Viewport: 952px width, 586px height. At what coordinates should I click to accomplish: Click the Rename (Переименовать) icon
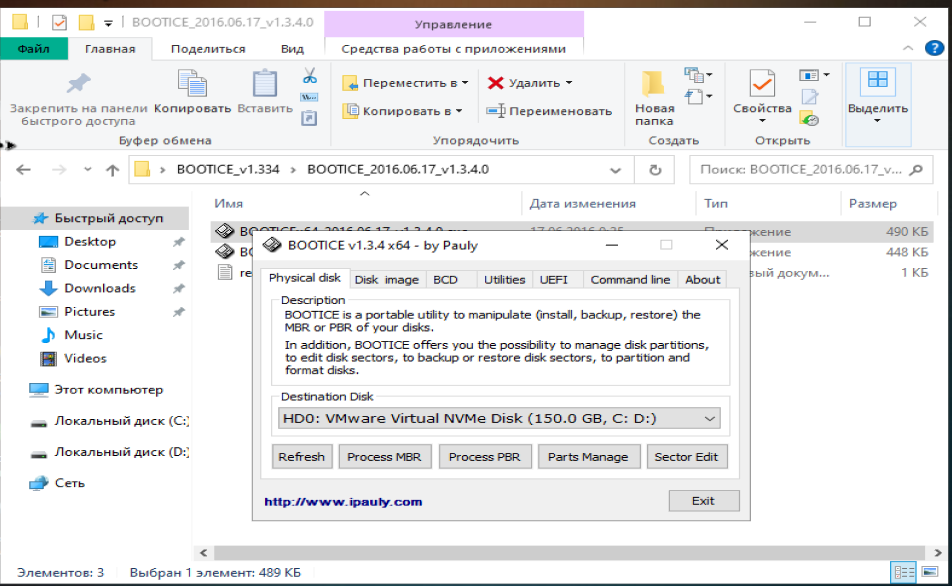[x=495, y=111]
